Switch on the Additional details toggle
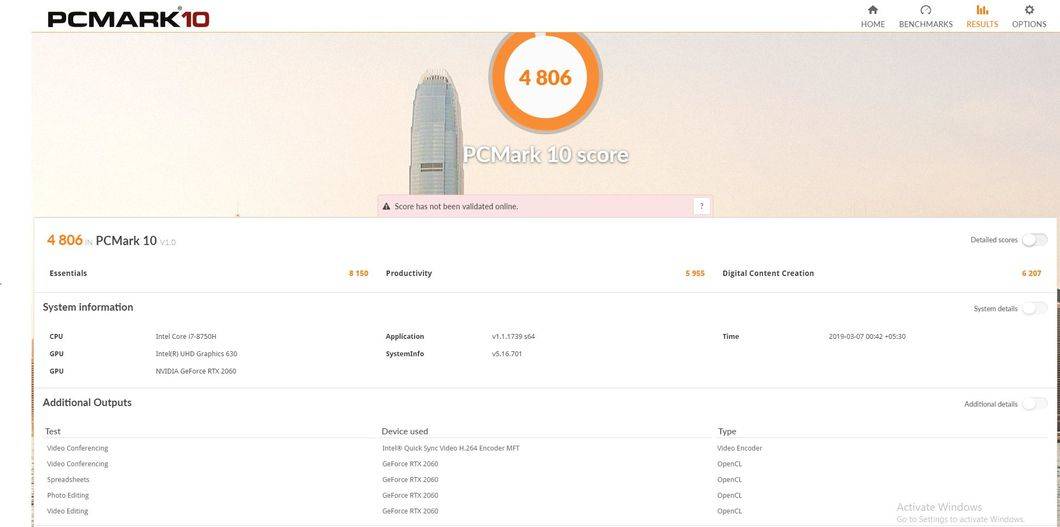1060x527 pixels. pos(1034,404)
